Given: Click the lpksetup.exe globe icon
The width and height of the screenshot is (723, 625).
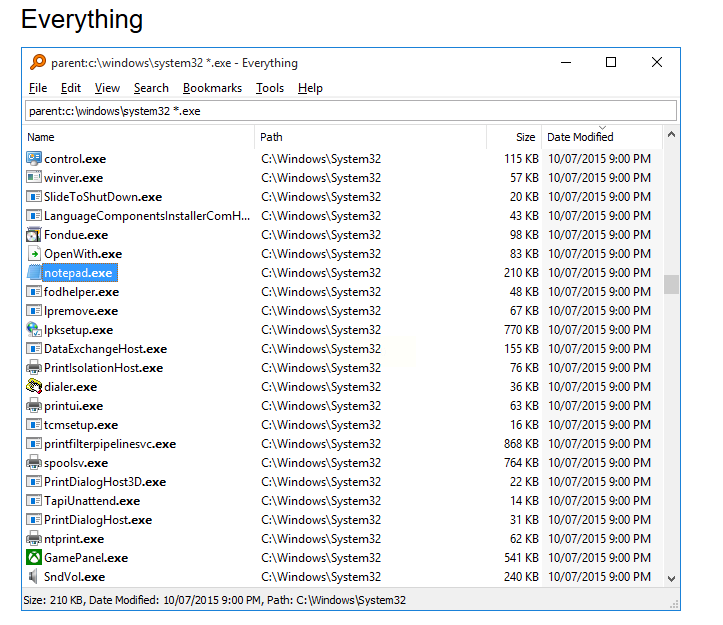Looking at the screenshot, I should 34,329.
